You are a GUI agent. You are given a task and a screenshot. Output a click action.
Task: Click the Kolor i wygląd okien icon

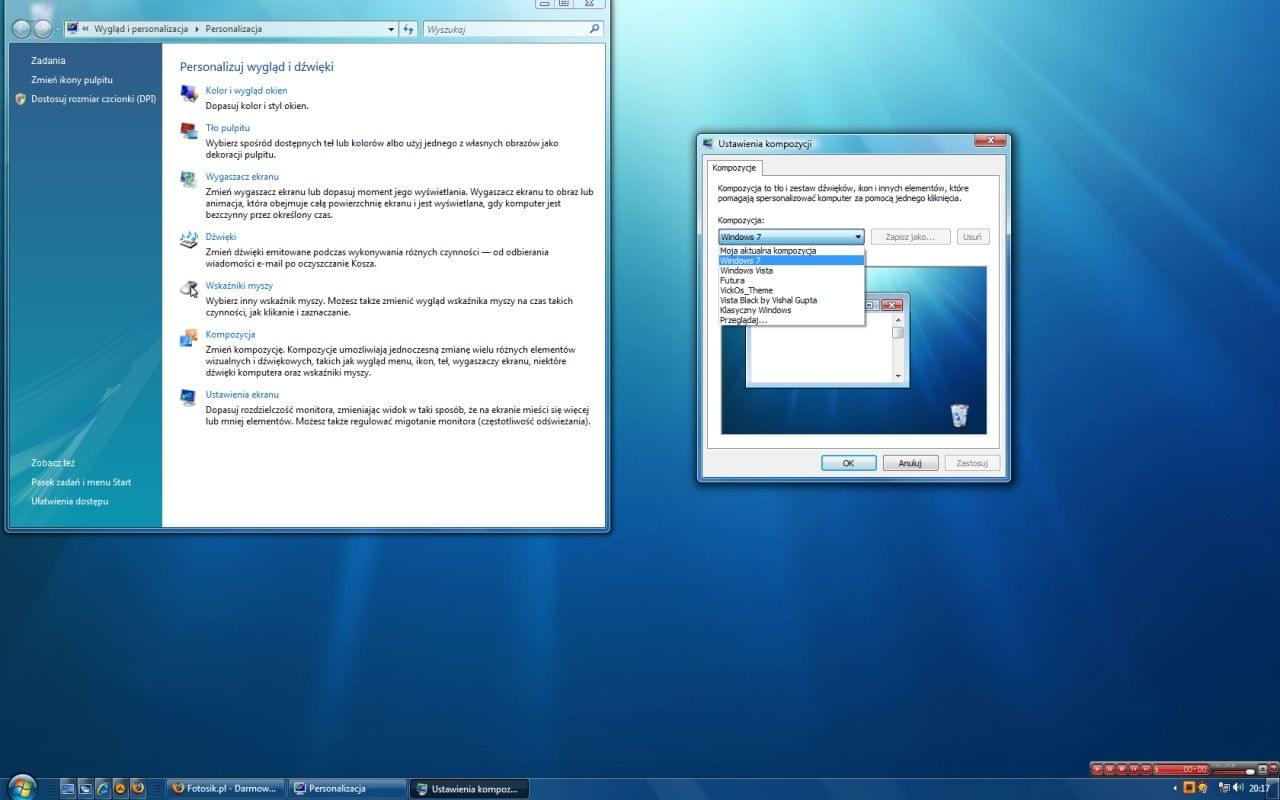tap(188, 94)
